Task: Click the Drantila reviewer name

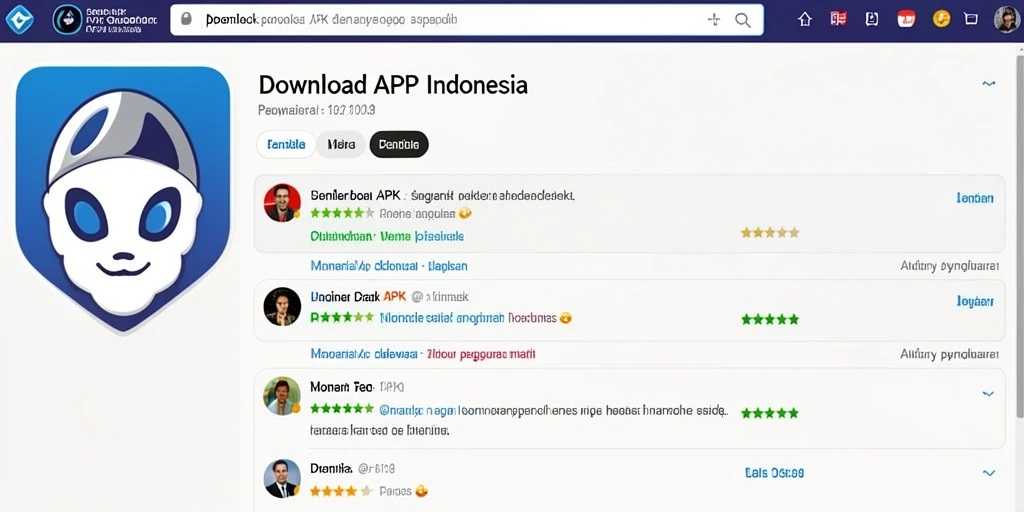Action: click(x=331, y=468)
